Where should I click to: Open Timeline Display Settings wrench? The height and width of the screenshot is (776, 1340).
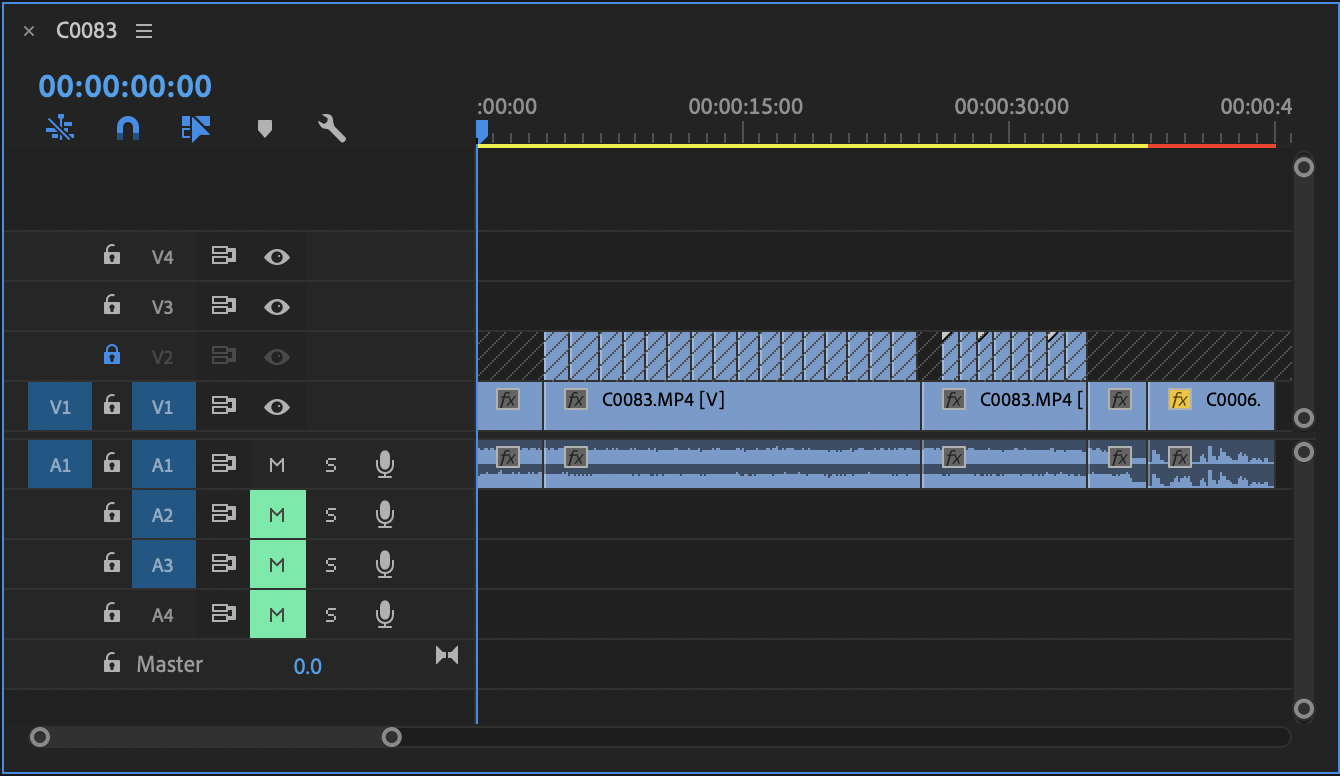331,128
